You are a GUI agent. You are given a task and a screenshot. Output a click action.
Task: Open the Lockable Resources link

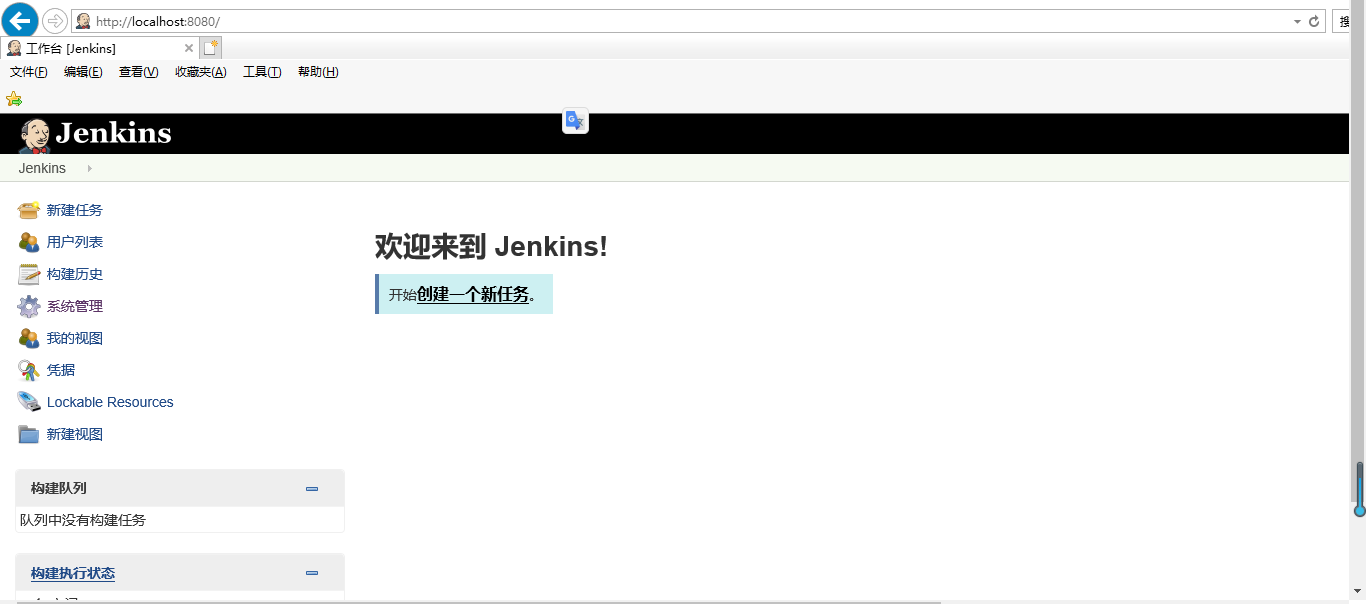pos(110,402)
